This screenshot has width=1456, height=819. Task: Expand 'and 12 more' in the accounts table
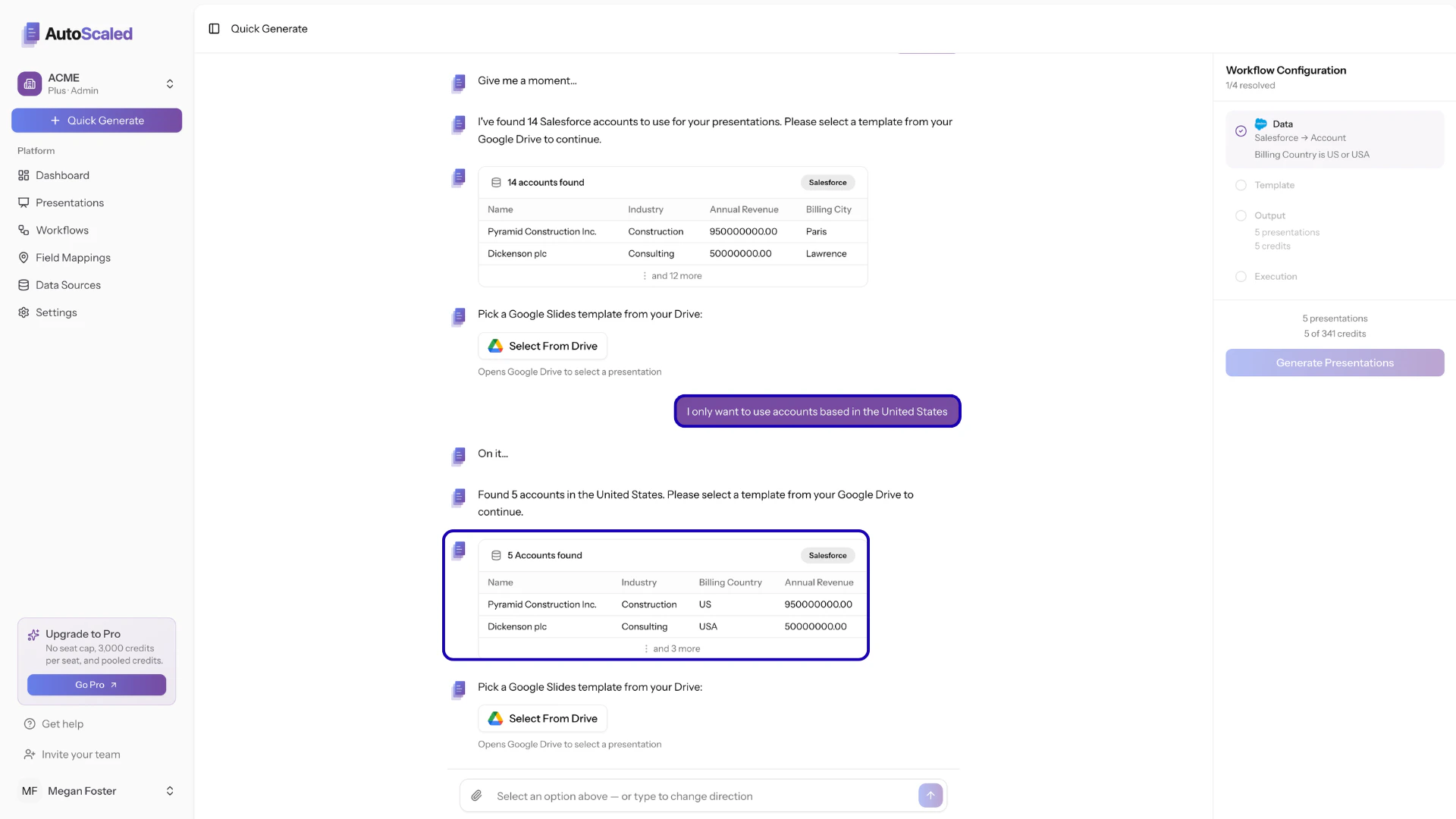pos(672,275)
